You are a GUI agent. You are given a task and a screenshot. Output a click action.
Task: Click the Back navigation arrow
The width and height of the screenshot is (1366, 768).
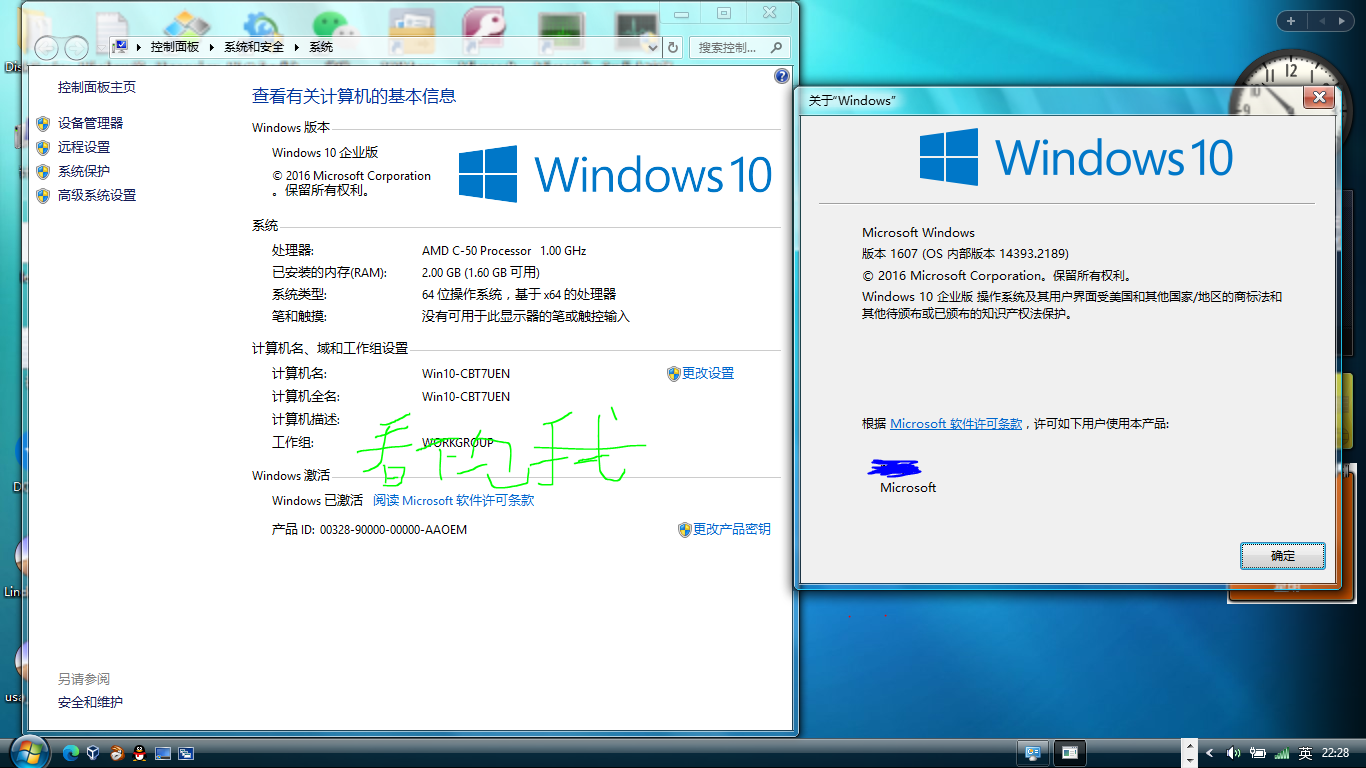pos(46,47)
